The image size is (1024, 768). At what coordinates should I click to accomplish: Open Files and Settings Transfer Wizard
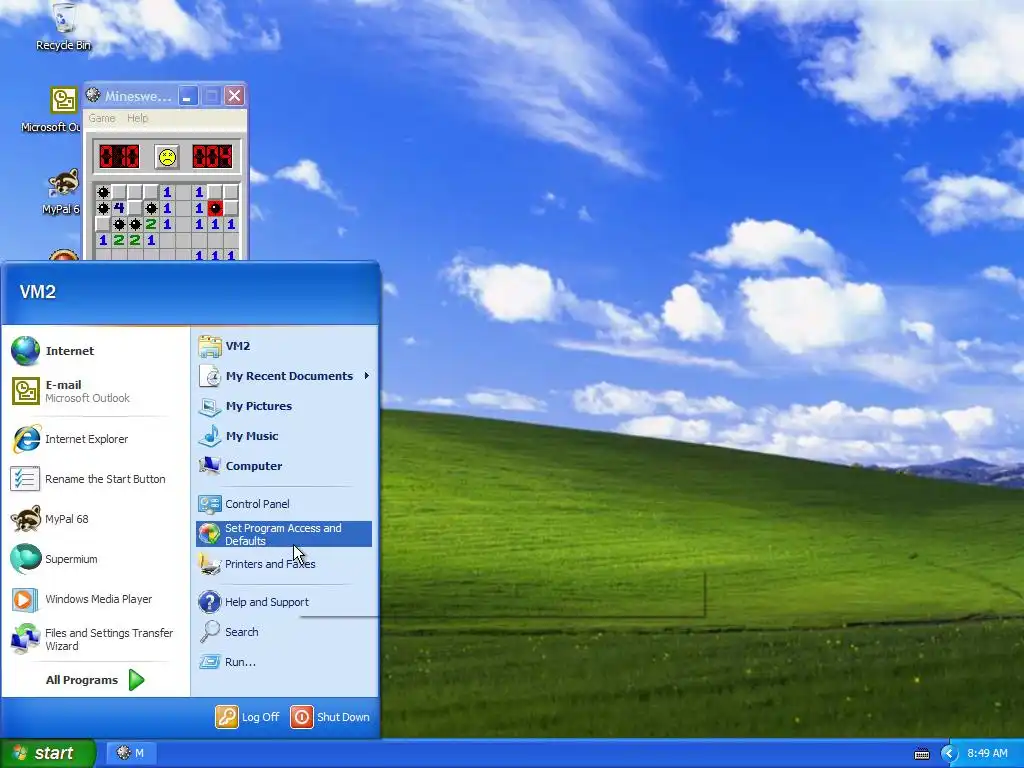(x=95, y=639)
